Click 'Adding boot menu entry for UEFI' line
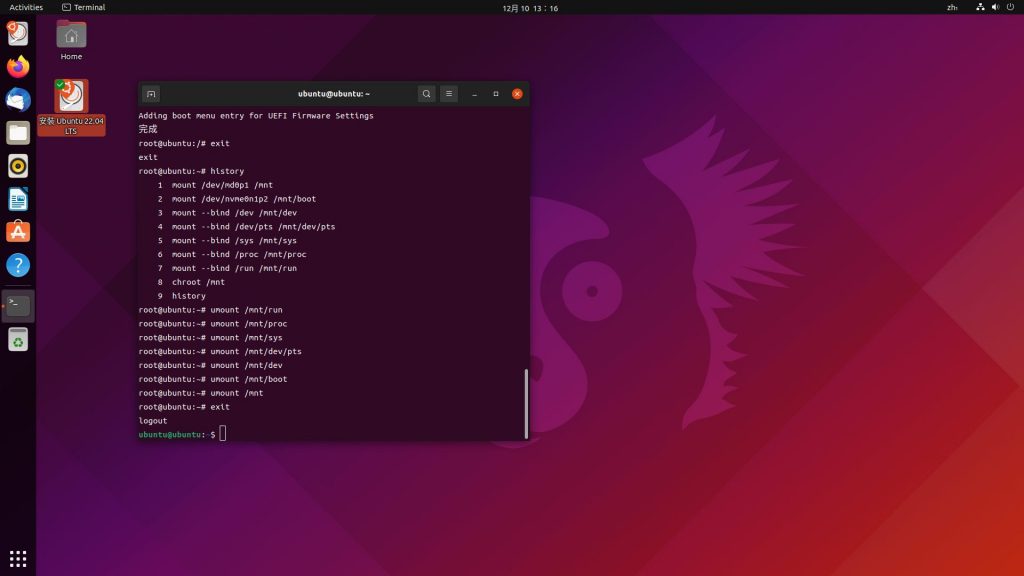The width and height of the screenshot is (1024, 576). [x=256, y=116]
